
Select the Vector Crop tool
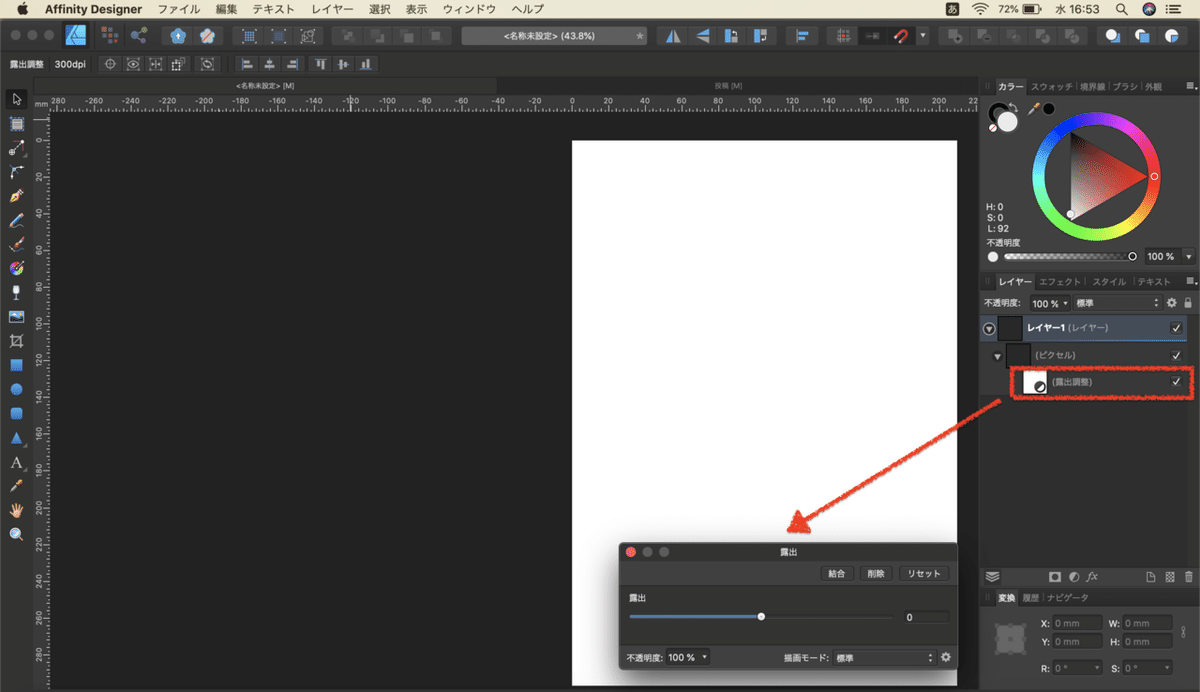[16, 341]
